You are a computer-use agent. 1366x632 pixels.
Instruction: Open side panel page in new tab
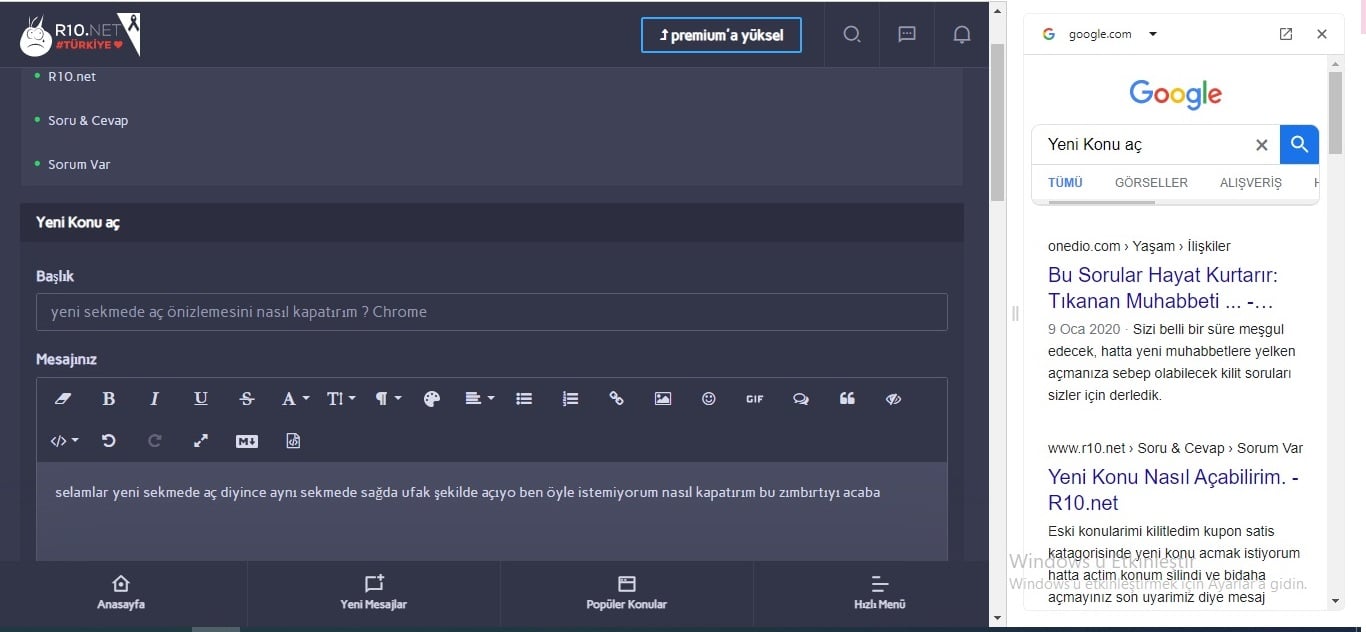point(1286,34)
